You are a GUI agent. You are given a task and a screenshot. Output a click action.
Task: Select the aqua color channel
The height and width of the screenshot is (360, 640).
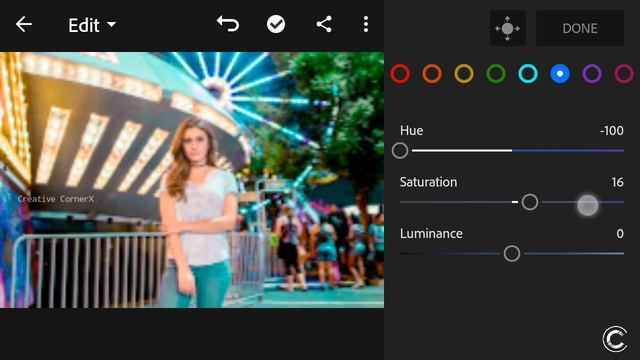pyautogui.click(x=528, y=74)
